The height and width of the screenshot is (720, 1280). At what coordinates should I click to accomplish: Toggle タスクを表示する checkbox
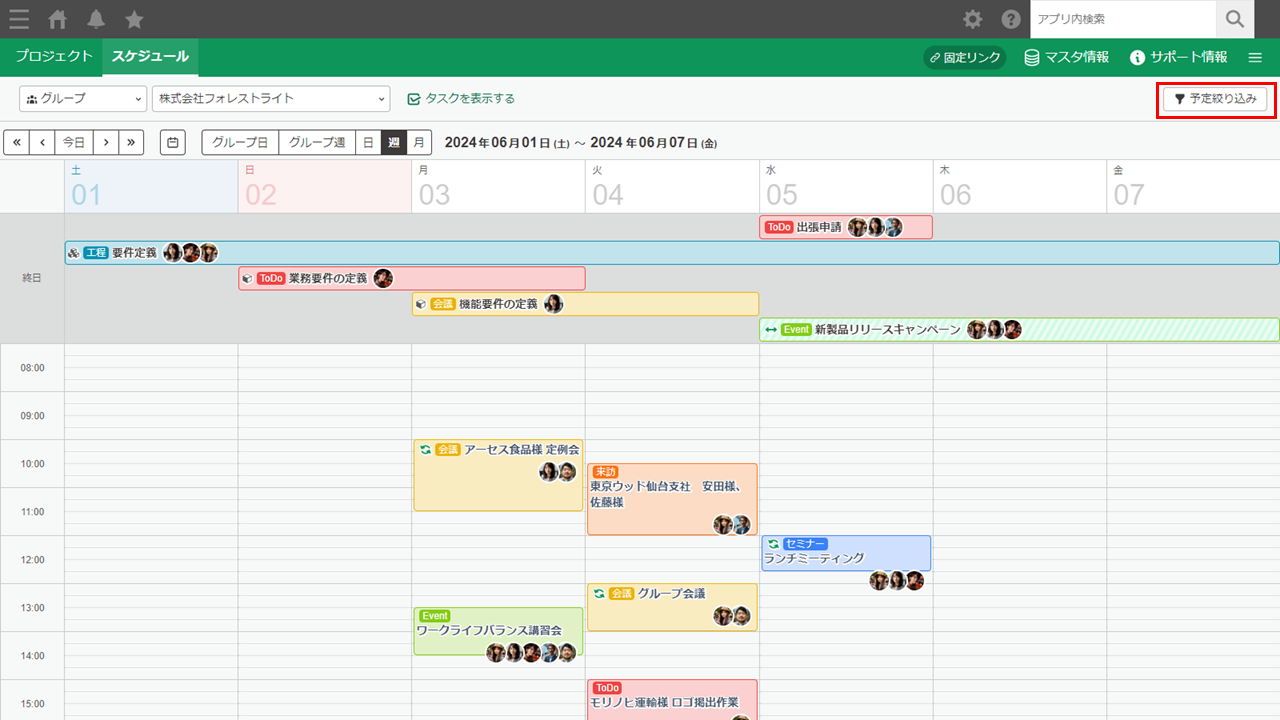coord(414,99)
